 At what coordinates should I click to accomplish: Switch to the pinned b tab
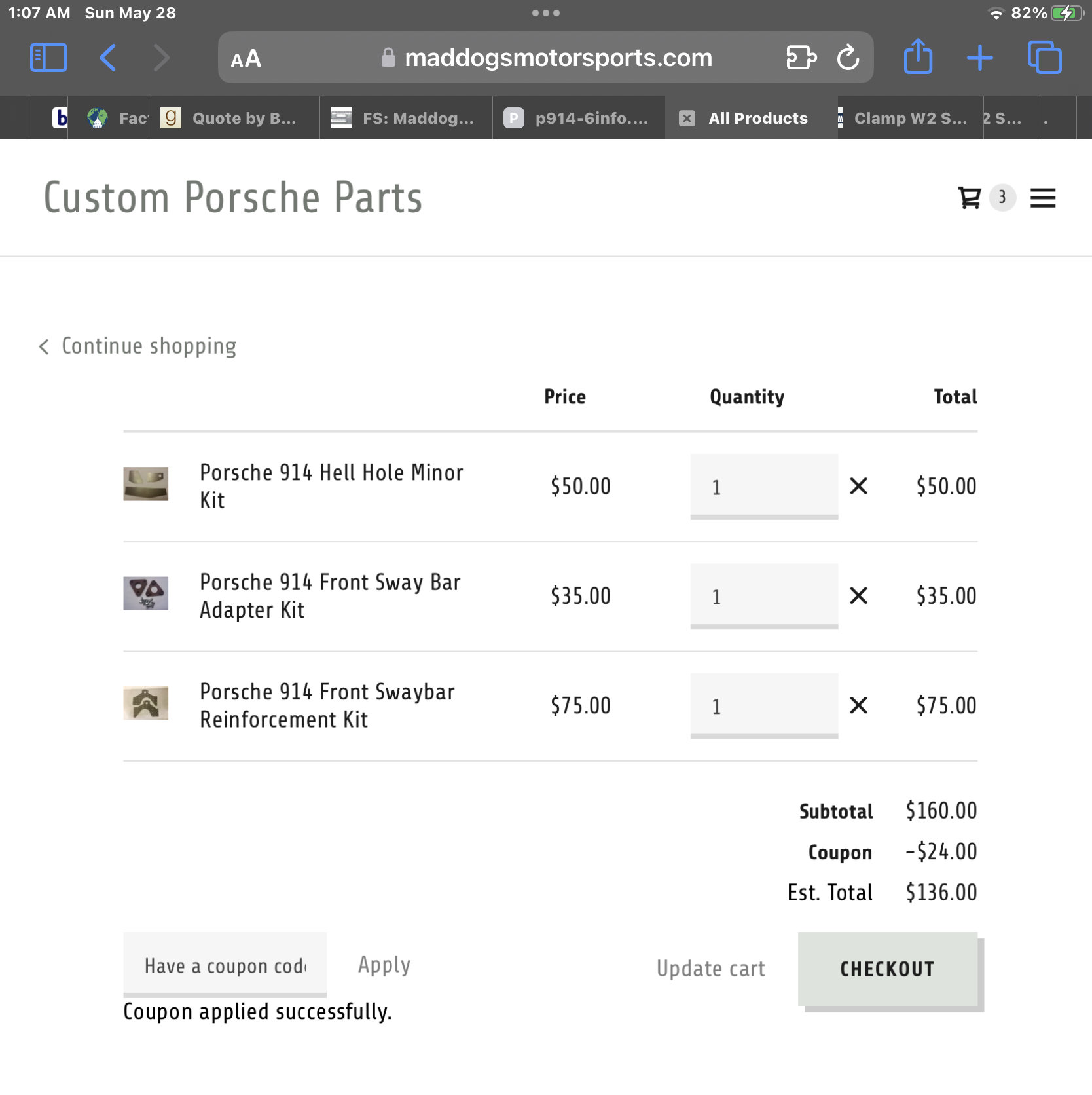click(48, 119)
